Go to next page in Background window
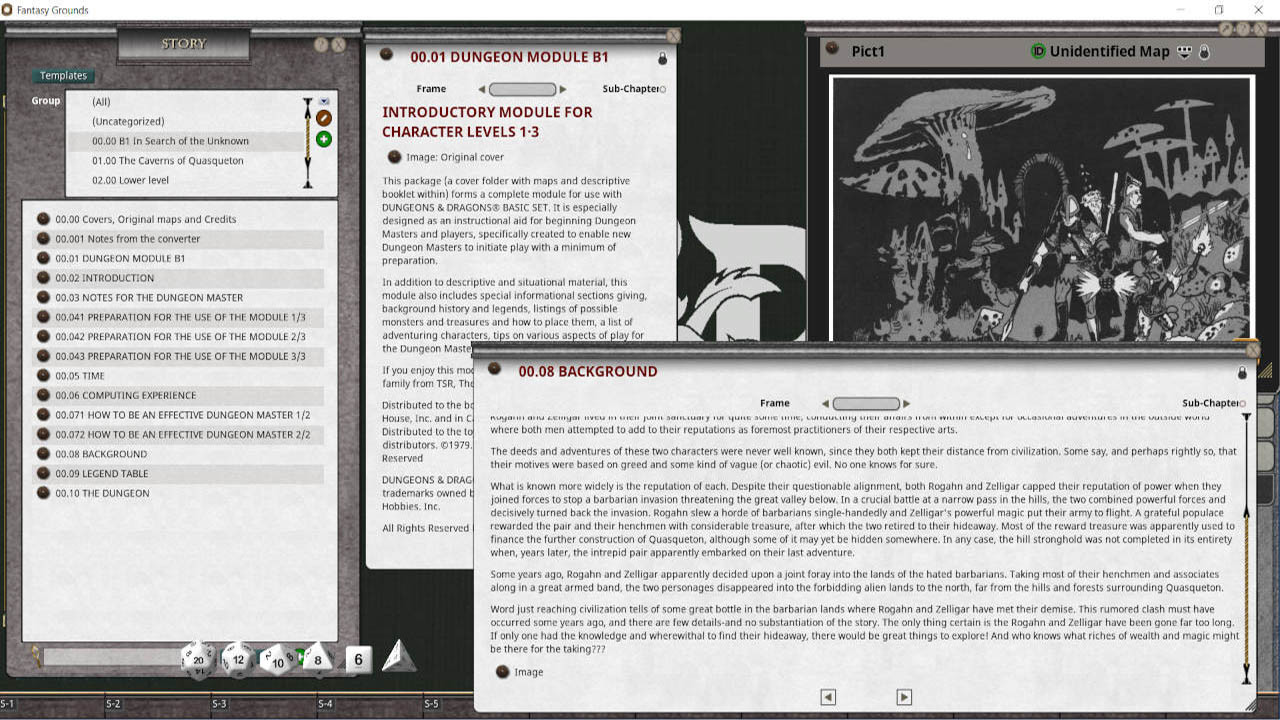The image size is (1280, 720). coord(904,697)
